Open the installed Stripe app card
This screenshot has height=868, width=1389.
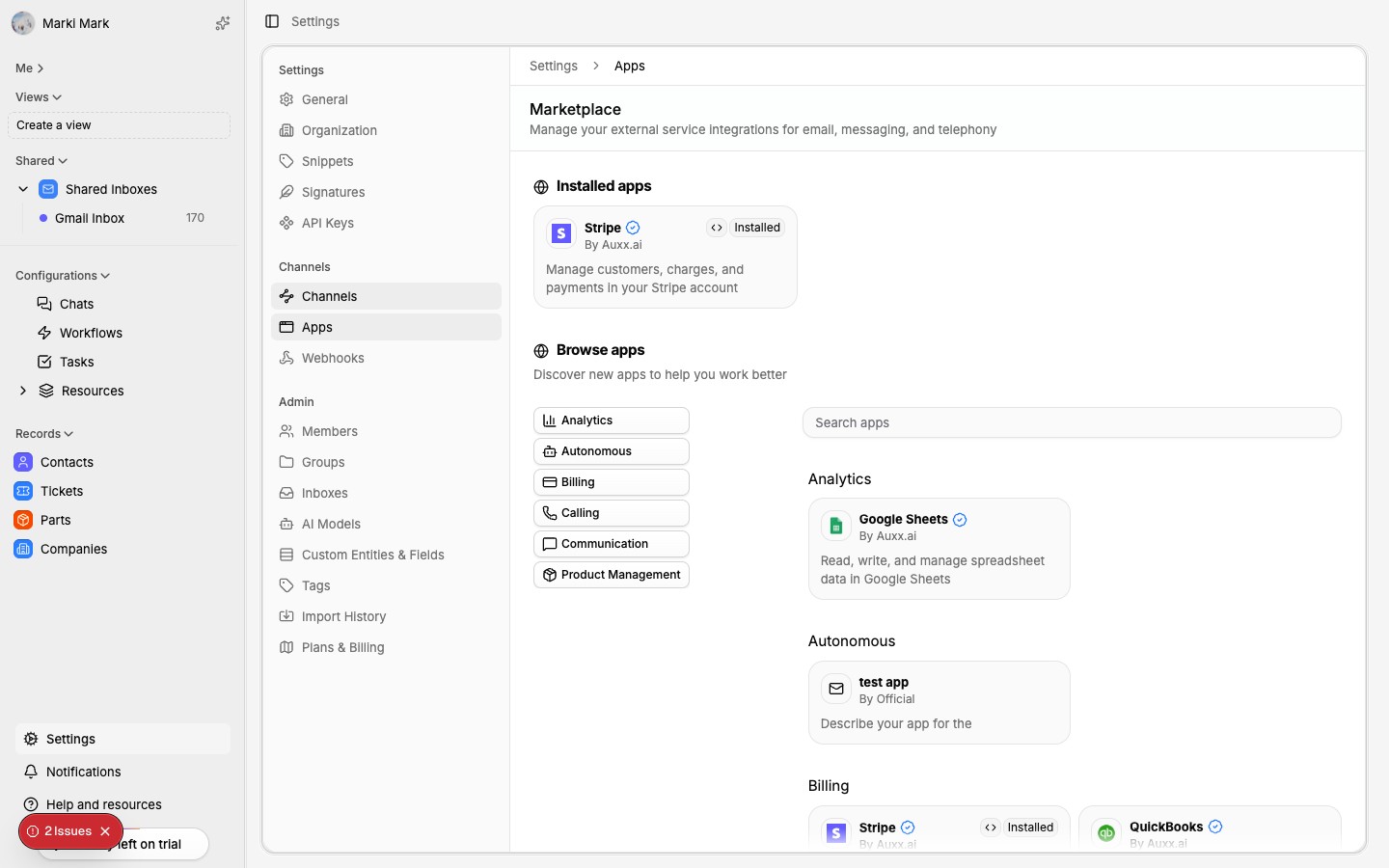[x=666, y=258]
